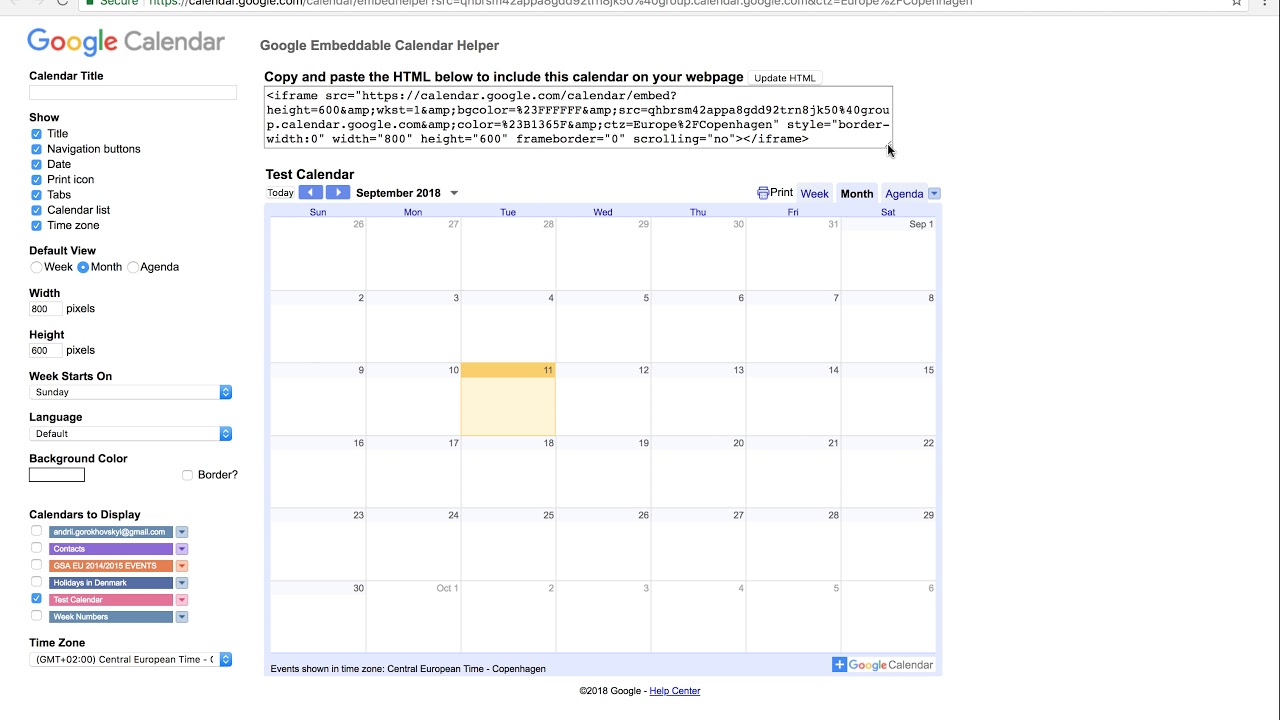Open color menu for Holidays in Denmark
This screenshot has height=720, width=1280.
[182, 583]
